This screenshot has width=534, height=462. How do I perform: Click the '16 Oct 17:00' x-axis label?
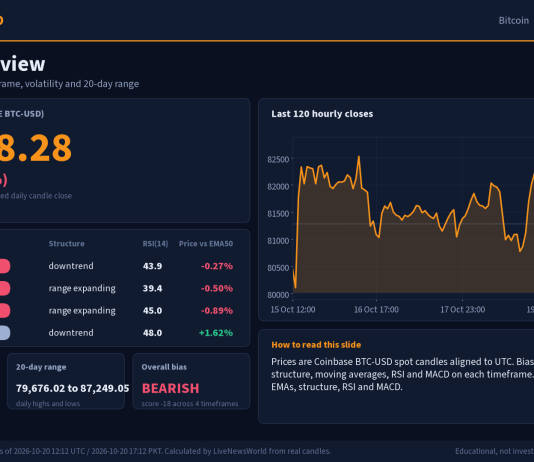pos(376,309)
